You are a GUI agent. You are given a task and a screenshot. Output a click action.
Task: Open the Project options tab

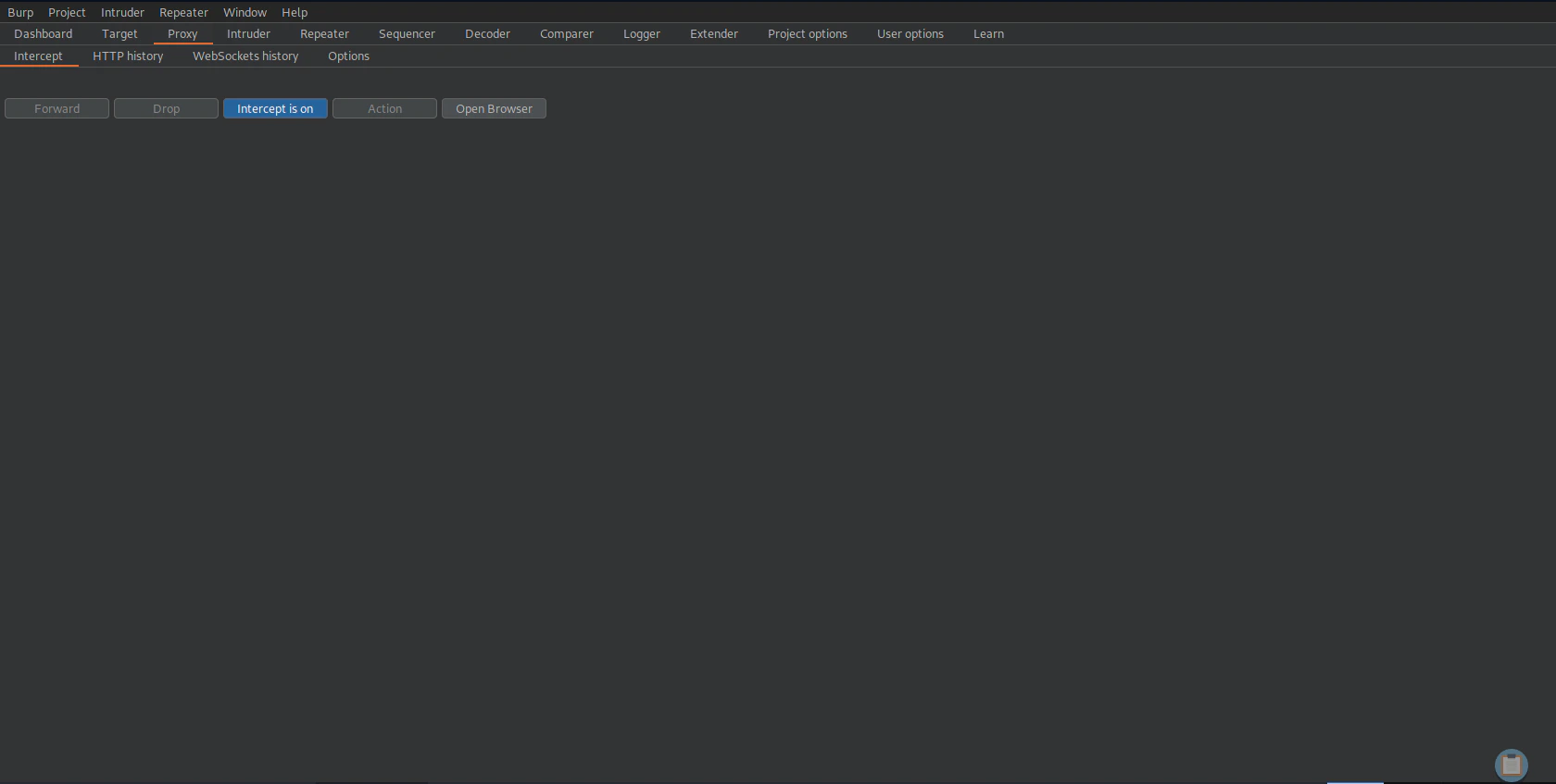point(808,33)
